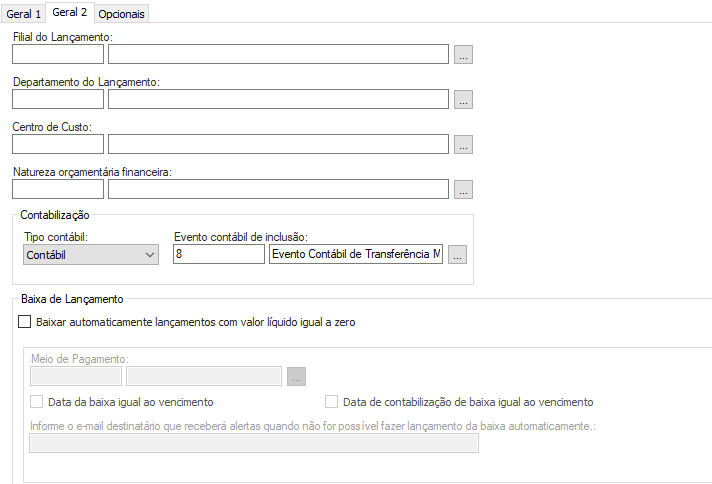Select the Geral 2 tab
Screen dimensions: 712x484
(x=70, y=13)
